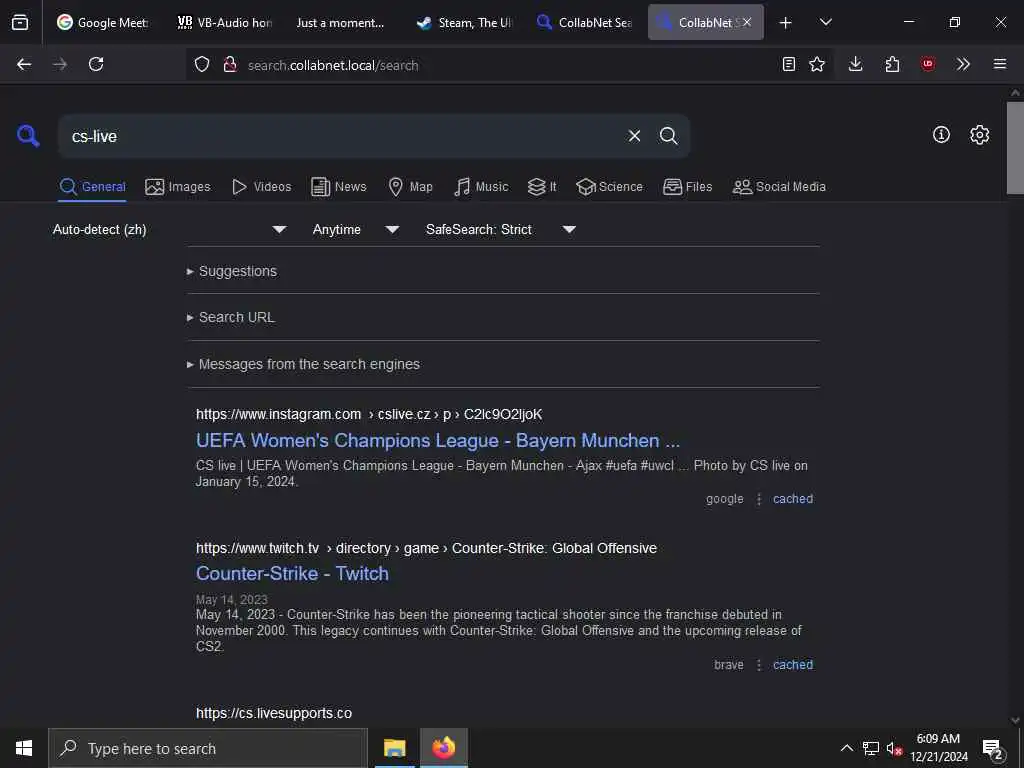The height and width of the screenshot is (768, 1024).
Task: Click the Firefox View icon in tab bar
Action: pos(20,22)
